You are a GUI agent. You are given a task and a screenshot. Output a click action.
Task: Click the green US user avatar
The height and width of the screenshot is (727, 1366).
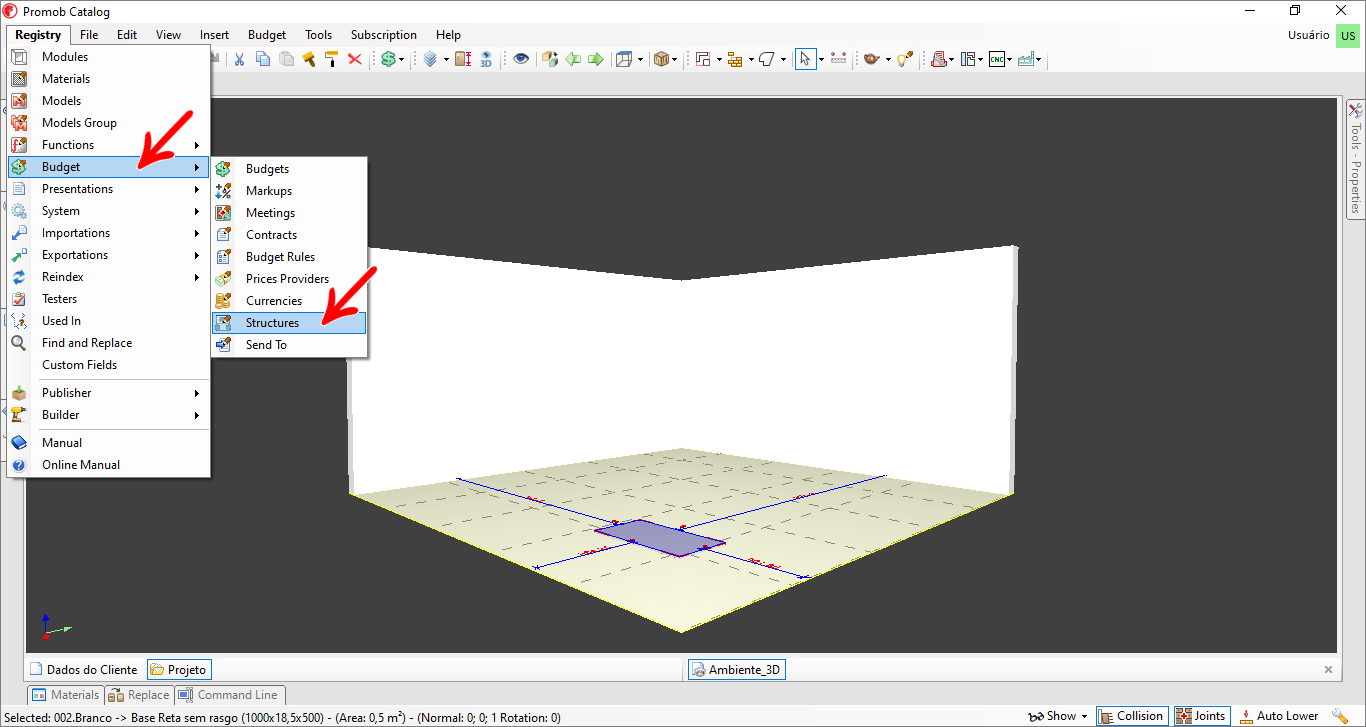coord(1348,35)
